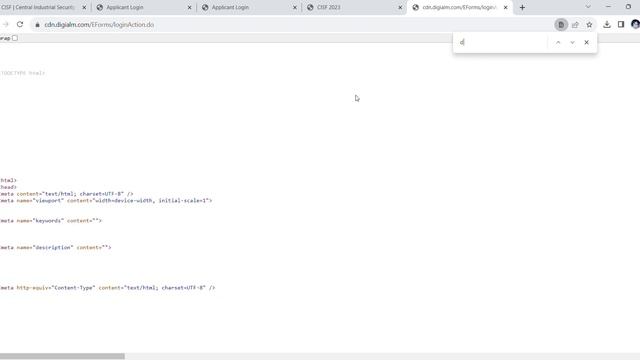Close the second Applicant Login tab
The height and width of the screenshot is (360, 640).
click(x=295, y=7)
